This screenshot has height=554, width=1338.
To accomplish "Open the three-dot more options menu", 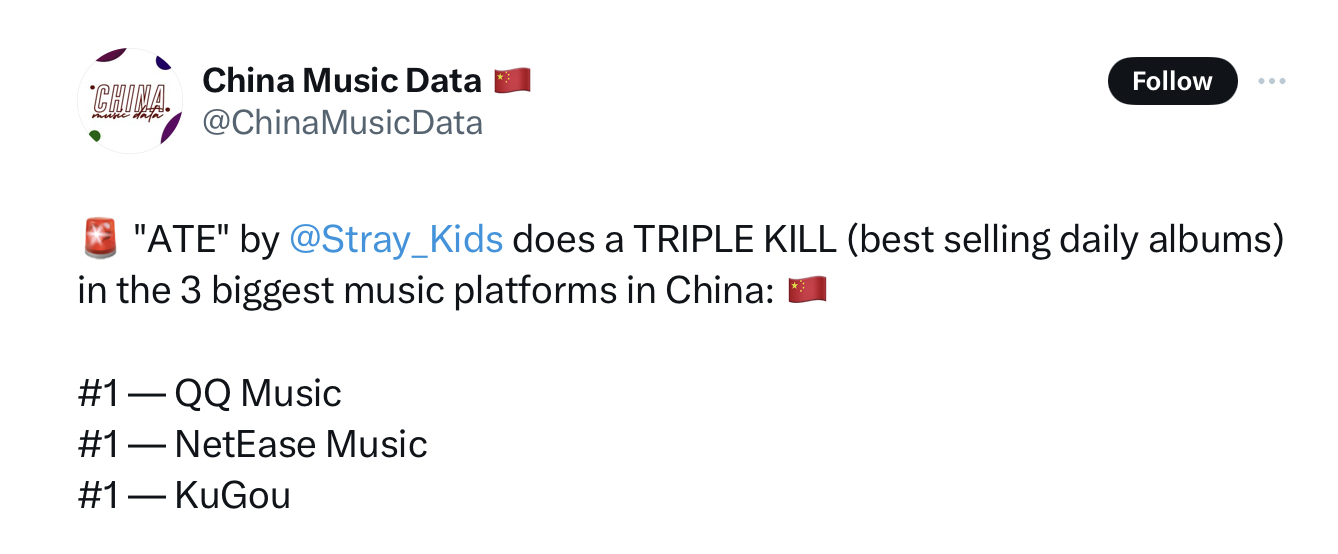I will (1271, 81).
